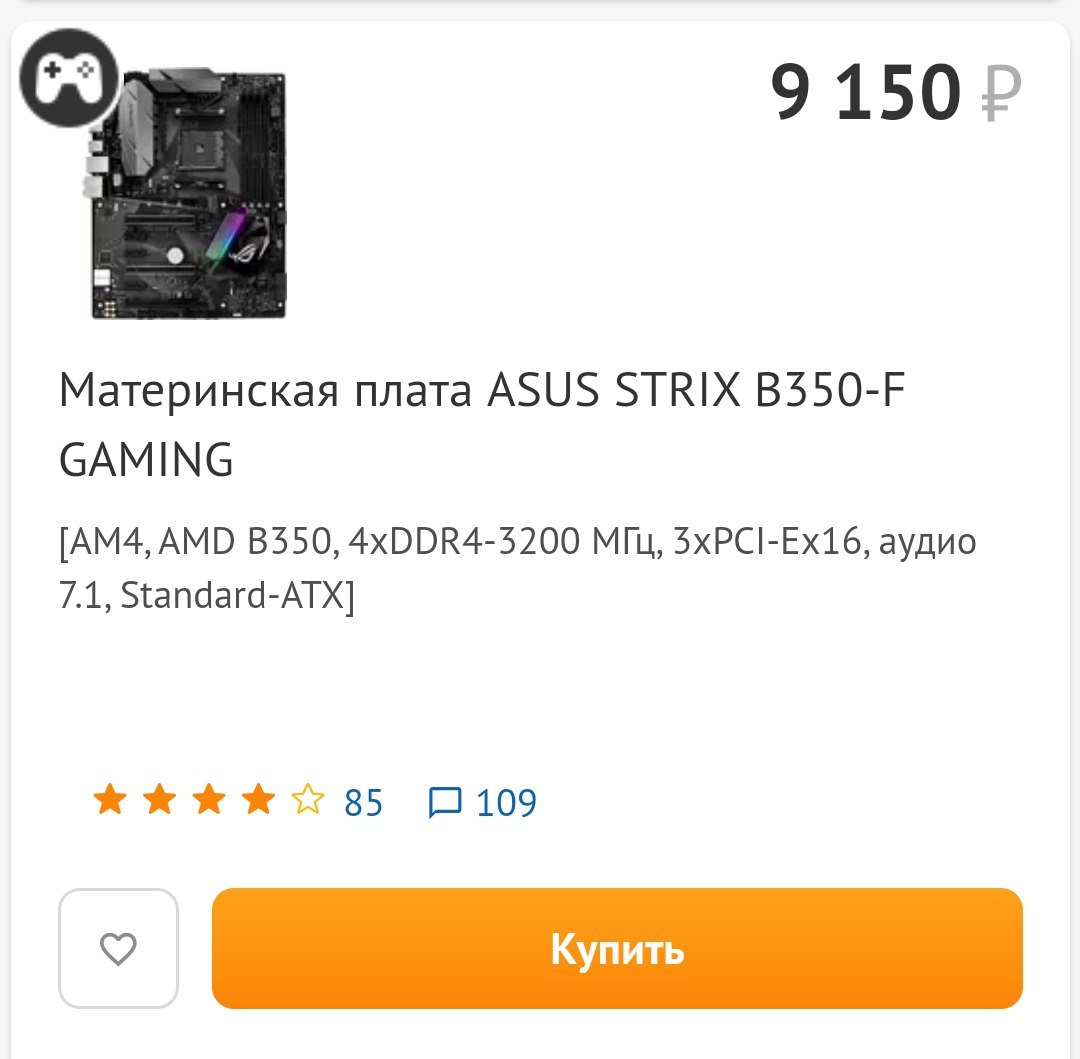Open the 85 ratings count
Image resolution: width=1080 pixels, height=1059 pixels.
pos(363,802)
